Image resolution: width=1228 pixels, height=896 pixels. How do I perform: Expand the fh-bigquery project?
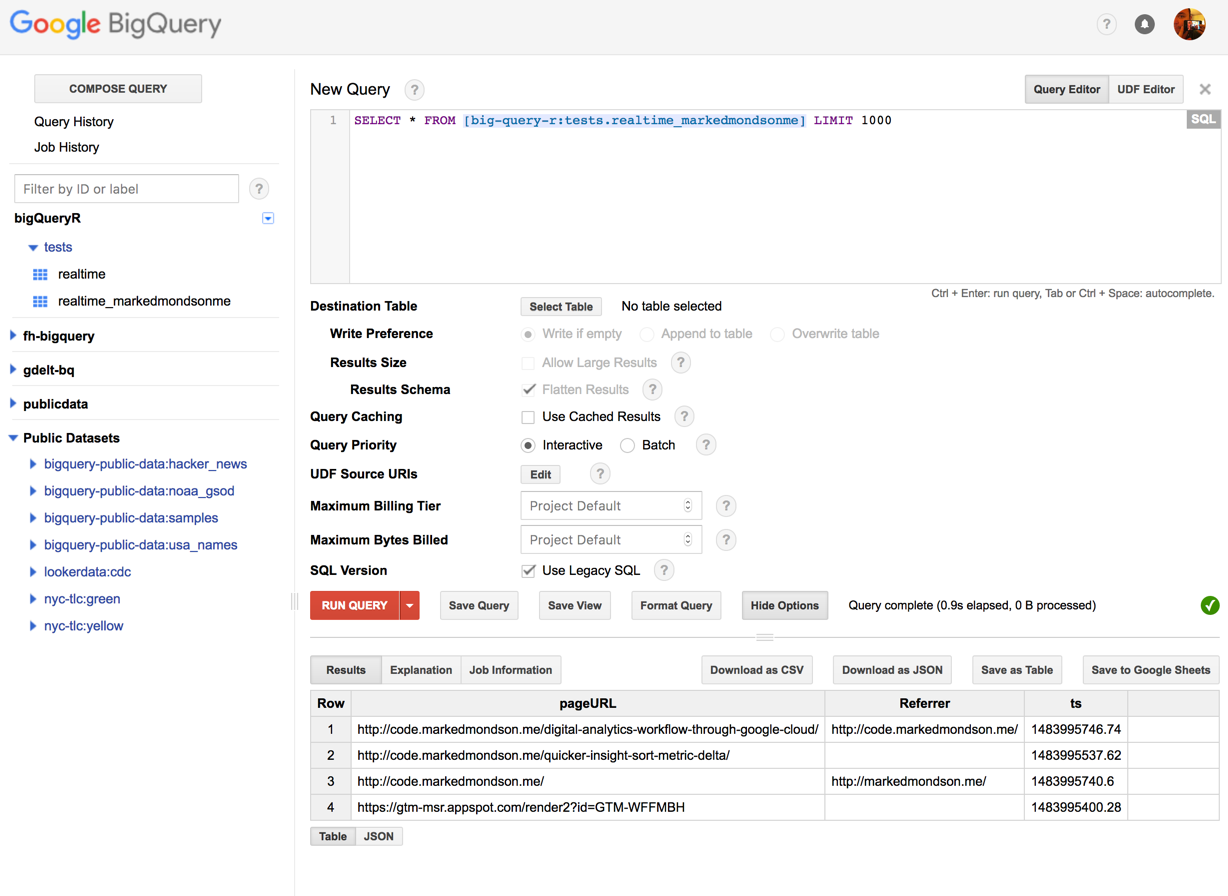[x=13, y=336]
